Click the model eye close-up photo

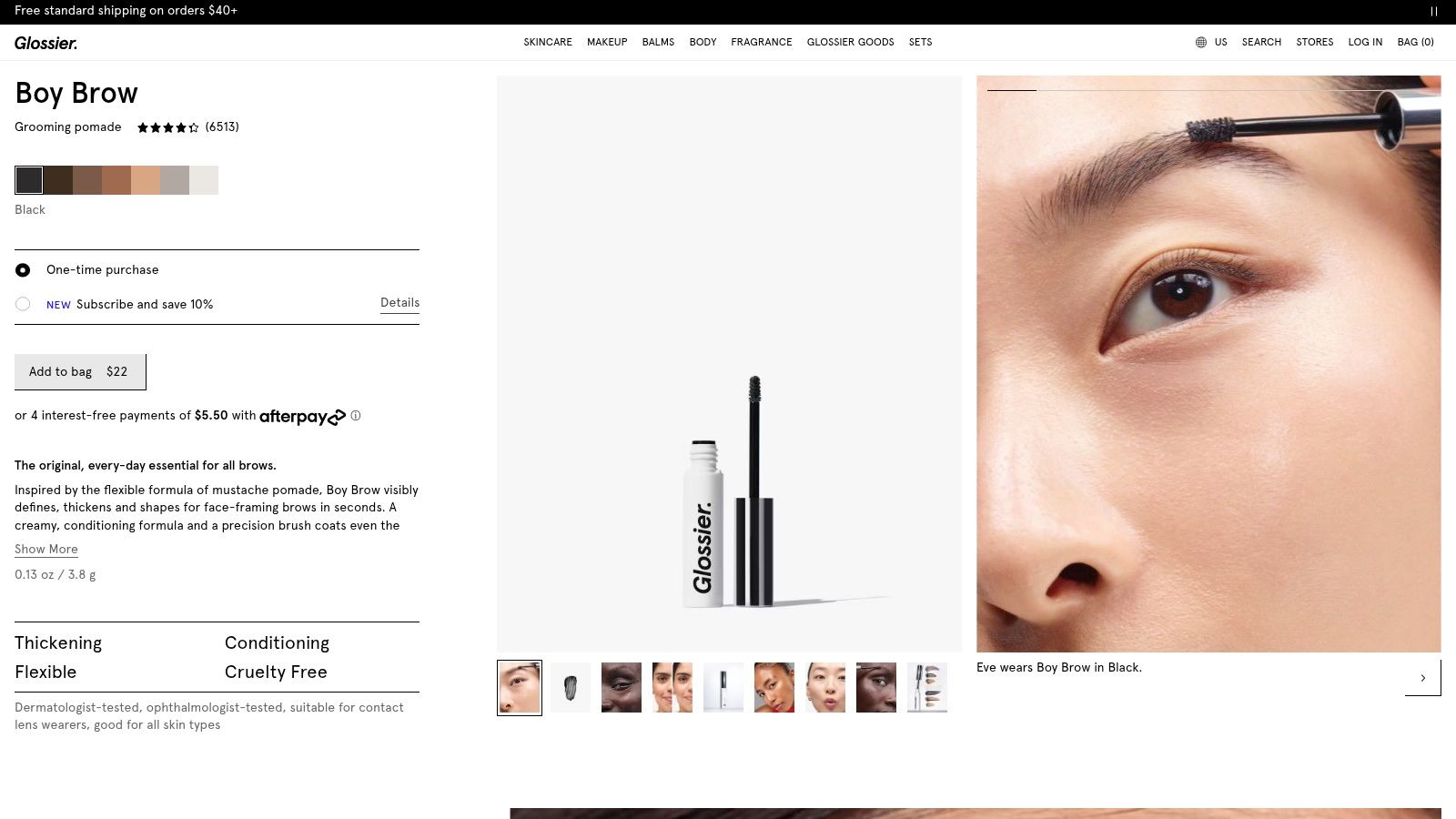[x=1208, y=364]
